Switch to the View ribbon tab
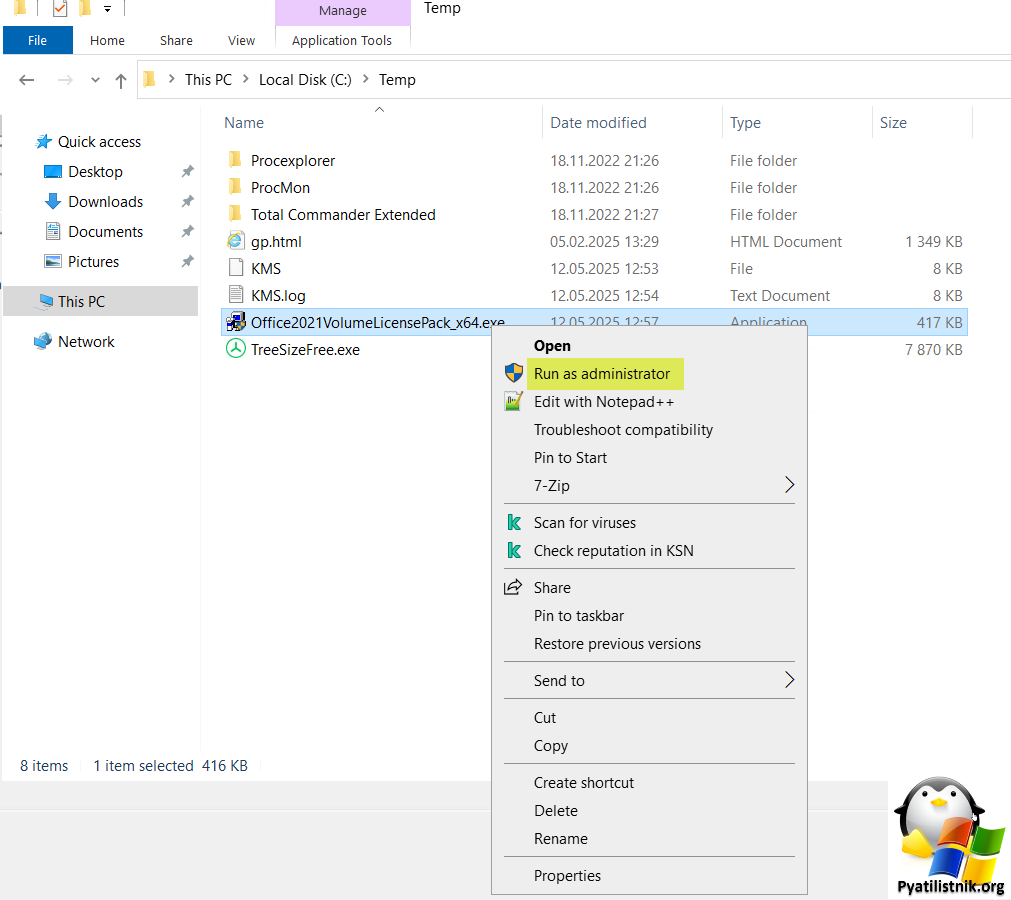The width and height of the screenshot is (1011, 900). 241,40
